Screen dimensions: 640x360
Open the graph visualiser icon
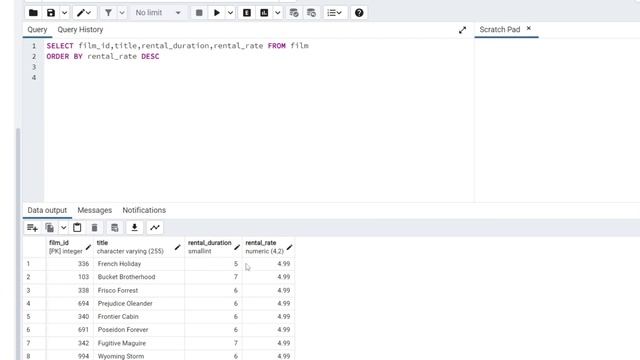coord(155,228)
